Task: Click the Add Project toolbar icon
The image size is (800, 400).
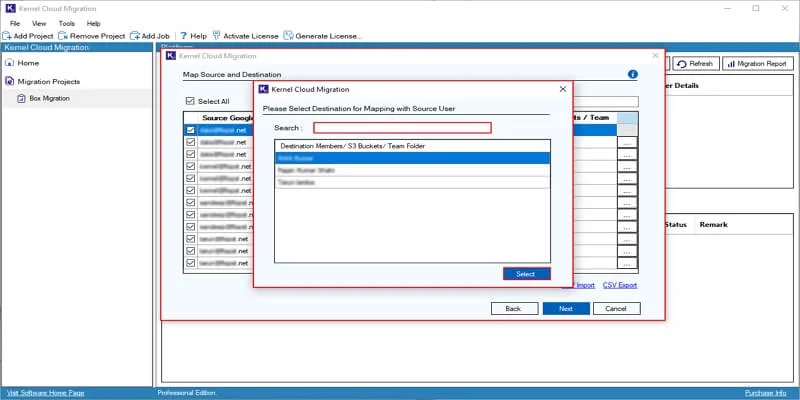Action: [x=7, y=36]
